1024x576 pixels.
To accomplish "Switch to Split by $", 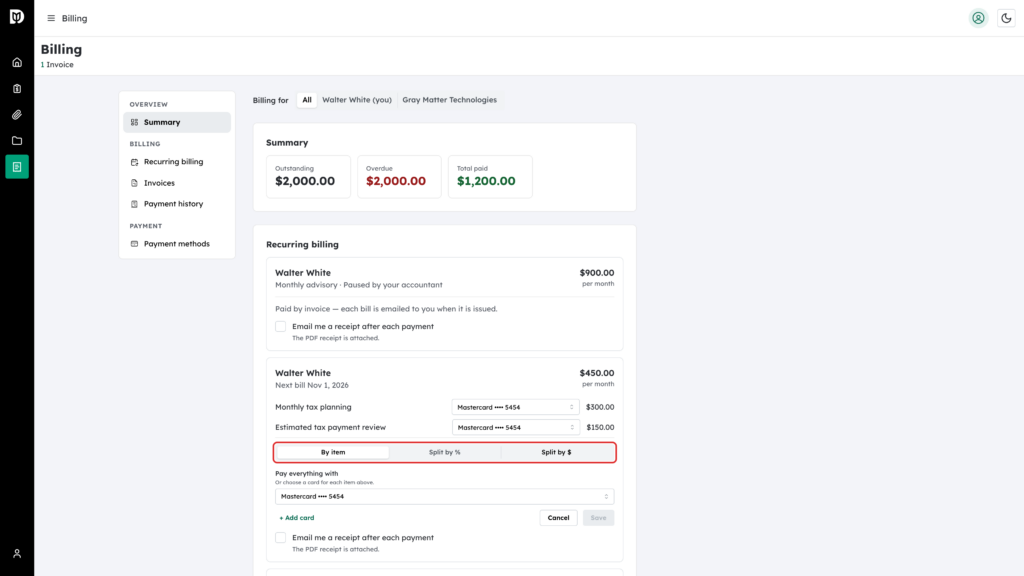I will [x=556, y=452].
